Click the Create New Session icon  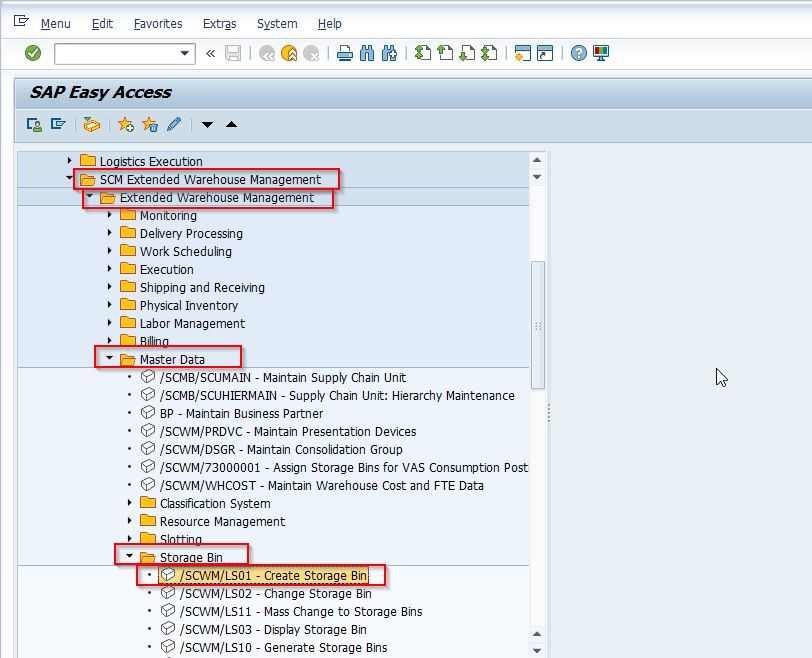tap(523, 53)
